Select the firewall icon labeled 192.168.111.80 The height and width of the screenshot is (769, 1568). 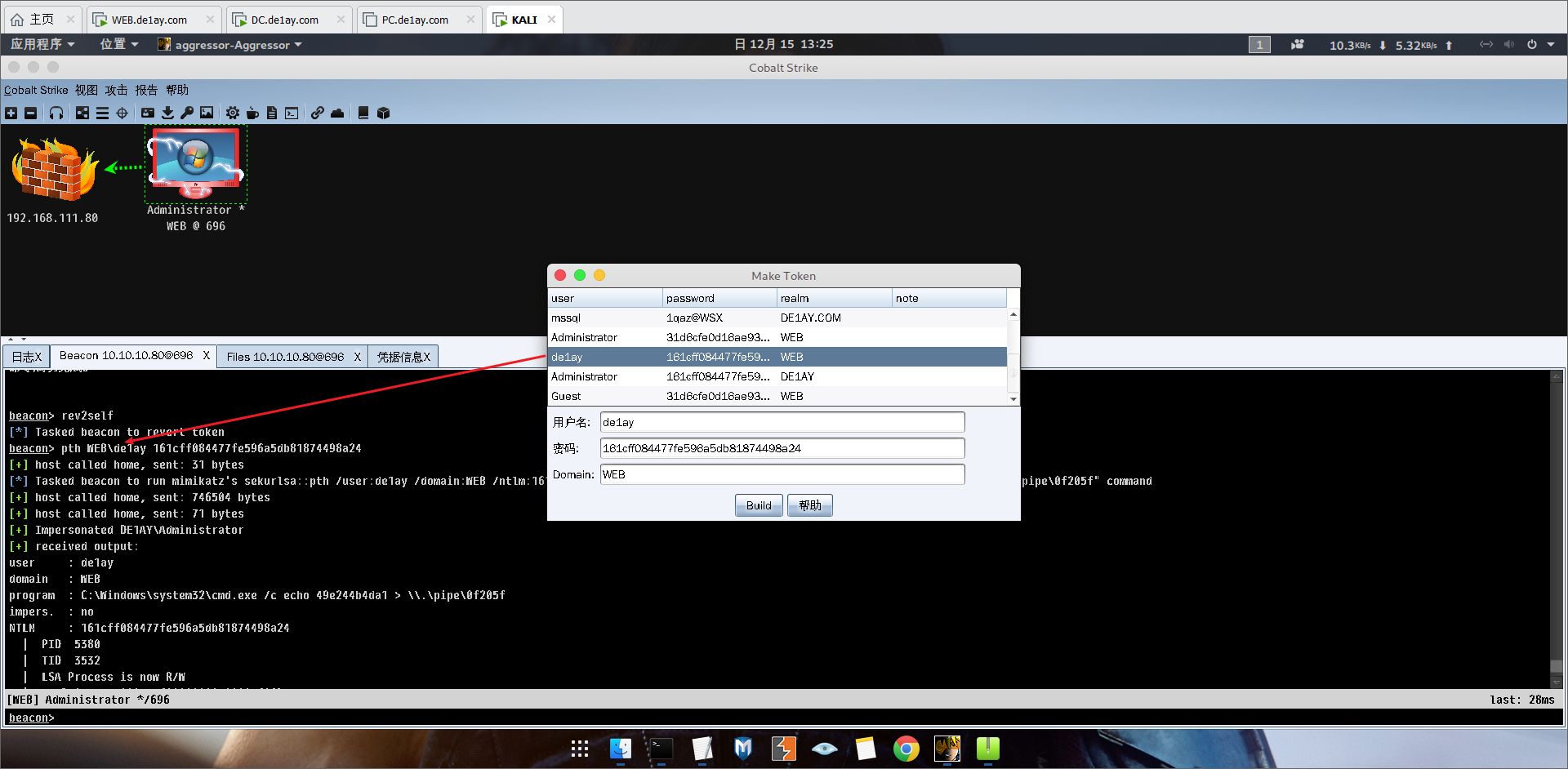click(54, 169)
